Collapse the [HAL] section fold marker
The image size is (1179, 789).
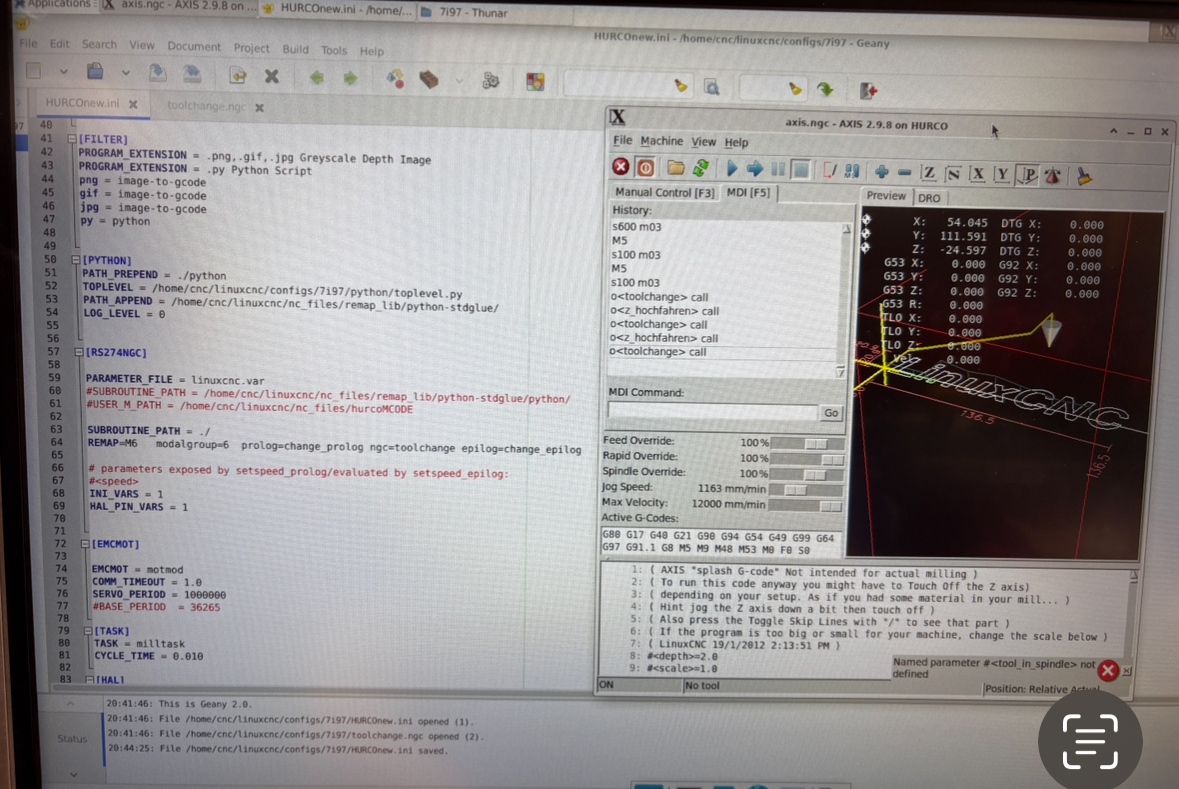pyautogui.click(x=89, y=679)
